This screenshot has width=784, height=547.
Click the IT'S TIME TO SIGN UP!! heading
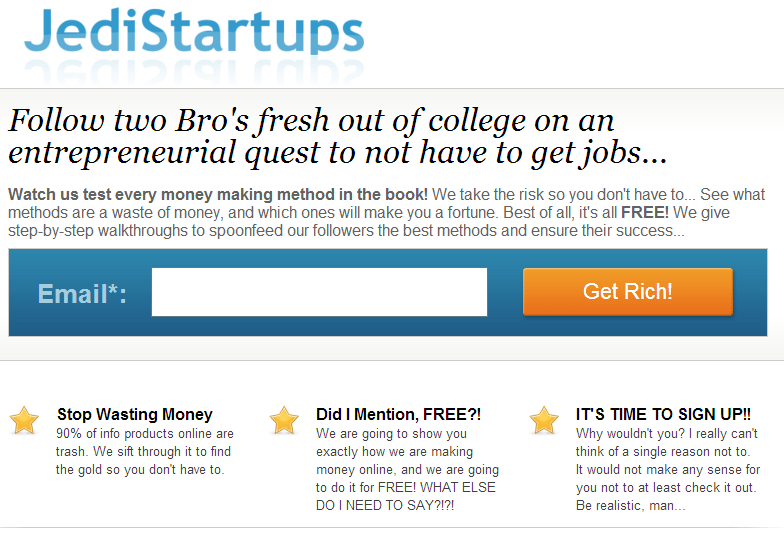coord(663,414)
